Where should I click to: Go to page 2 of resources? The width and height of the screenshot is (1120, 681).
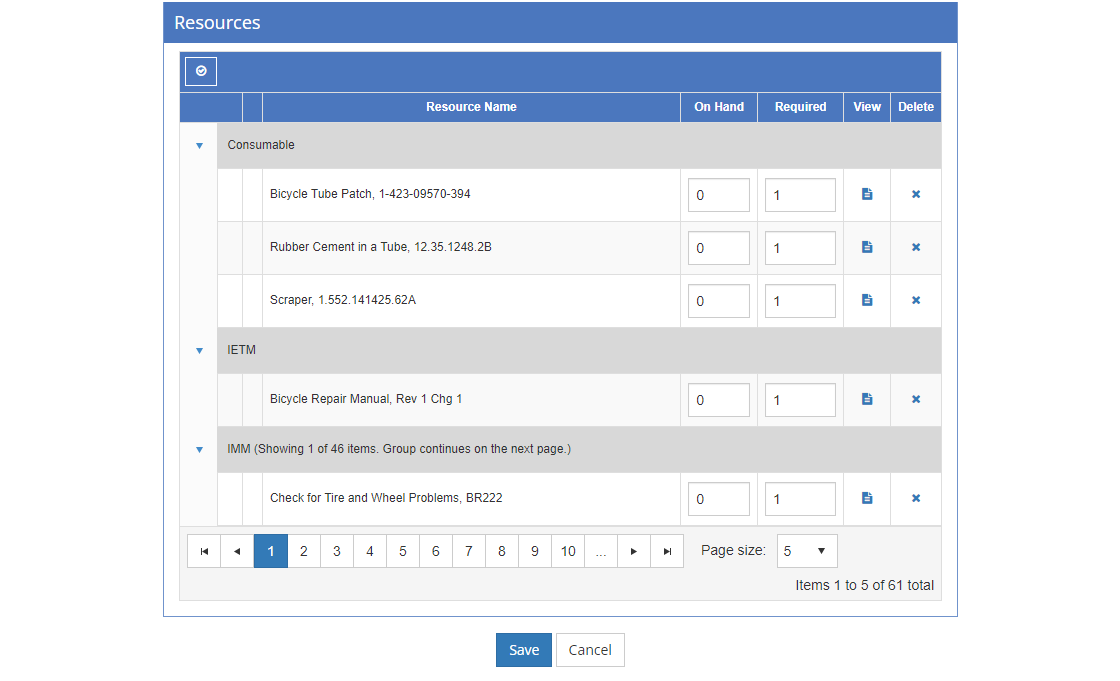(304, 551)
